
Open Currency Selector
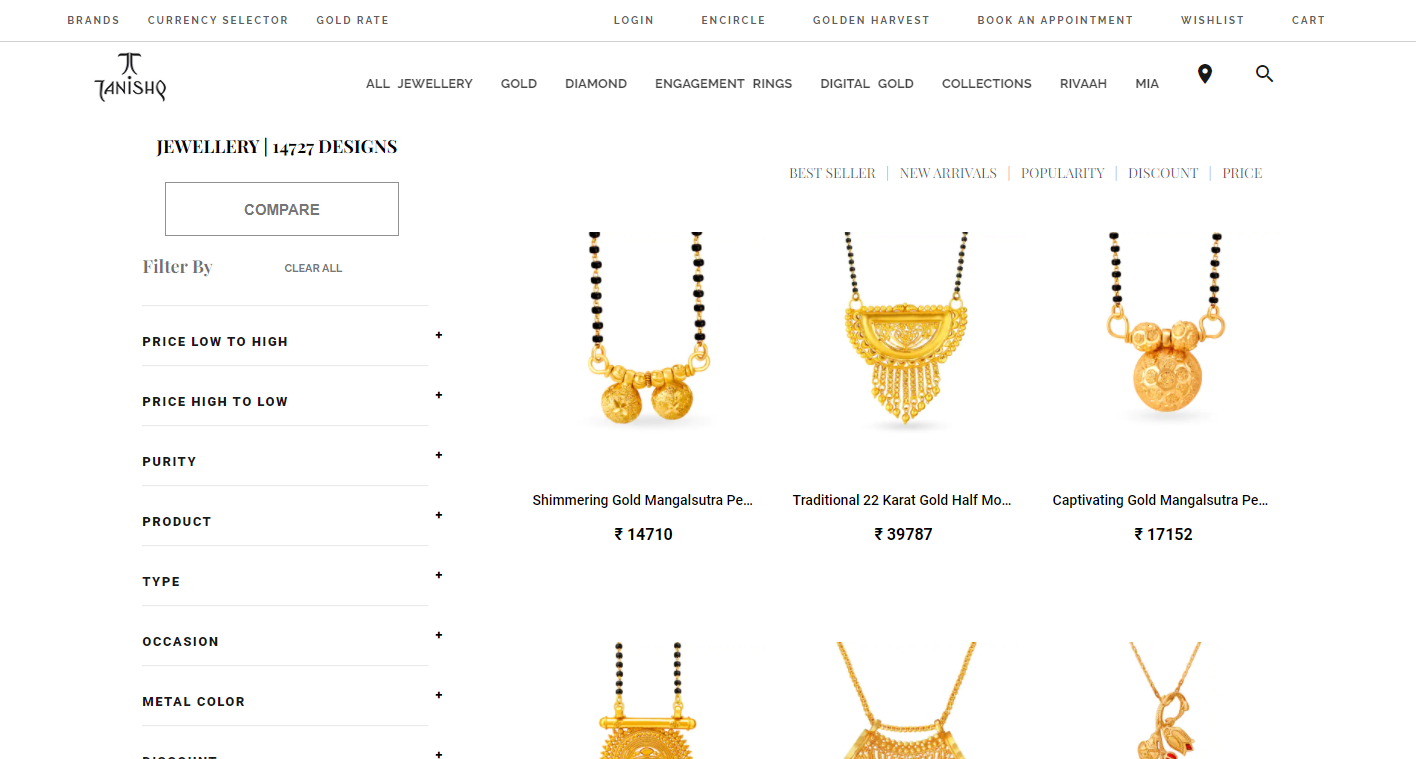pos(218,20)
